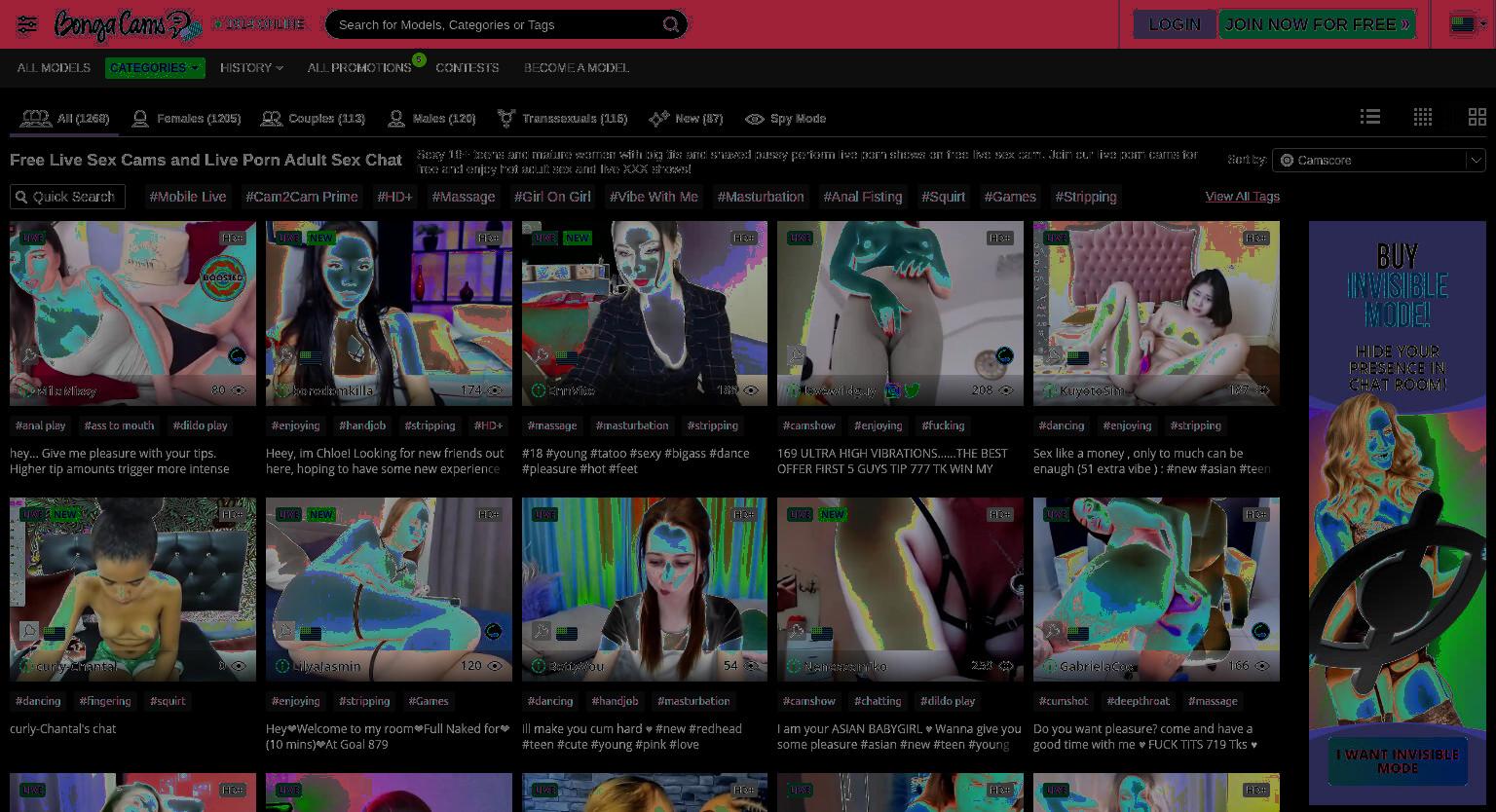This screenshot has width=1496, height=812.
Task: Click the I WANT INVISIBLE MODE button
Action: click(x=1398, y=761)
